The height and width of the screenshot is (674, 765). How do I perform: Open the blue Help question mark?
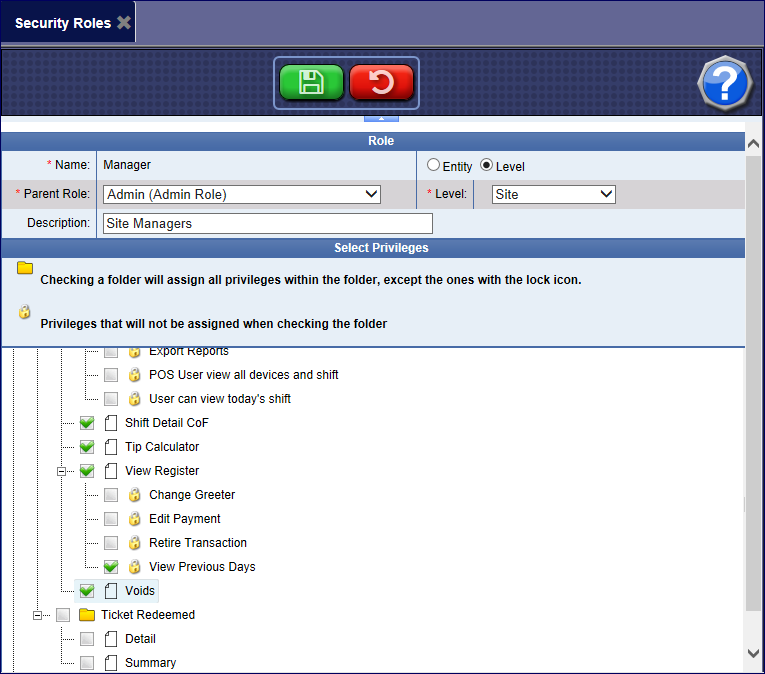pos(724,83)
